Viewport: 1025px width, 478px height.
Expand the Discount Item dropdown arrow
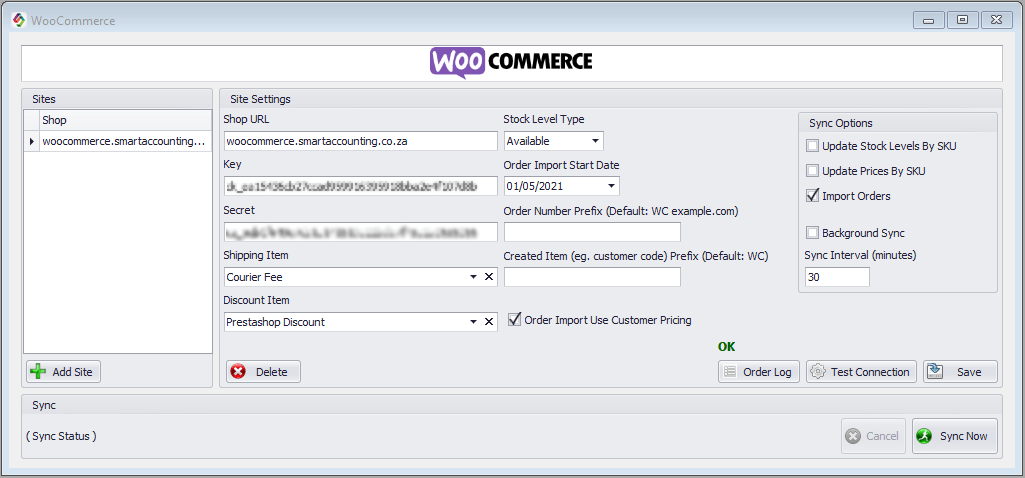click(x=473, y=322)
